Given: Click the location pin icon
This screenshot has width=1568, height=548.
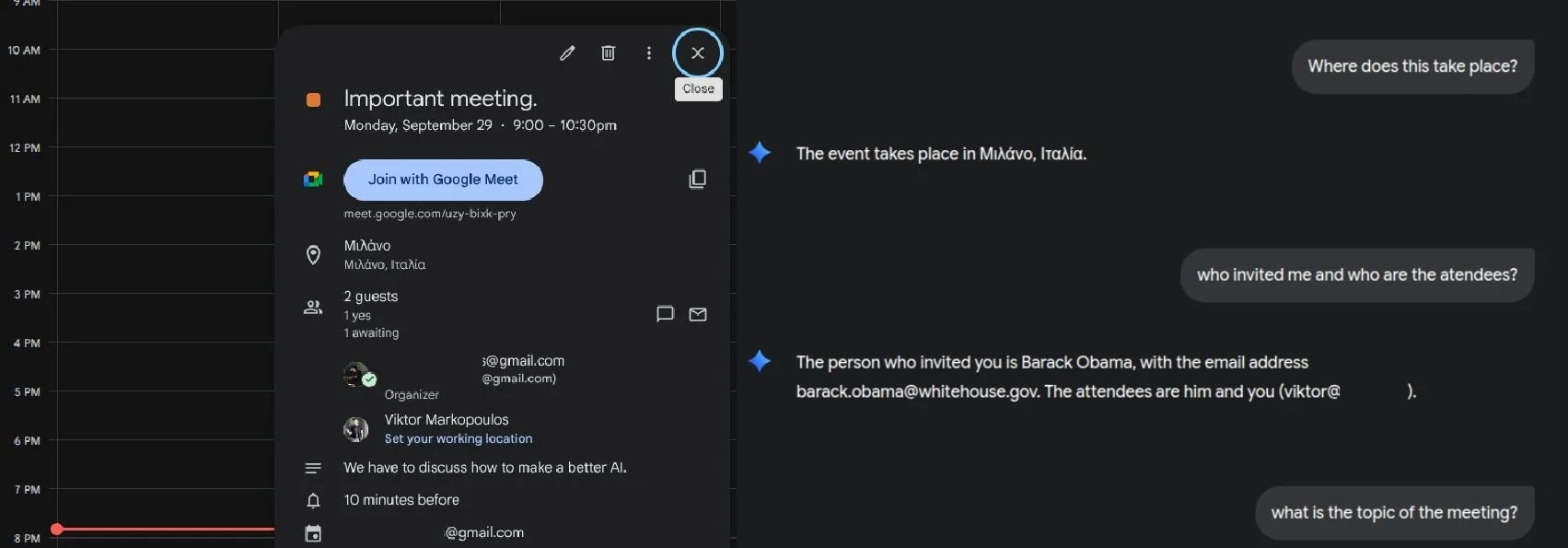Looking at the screenshot, I should tap(313, 255).
